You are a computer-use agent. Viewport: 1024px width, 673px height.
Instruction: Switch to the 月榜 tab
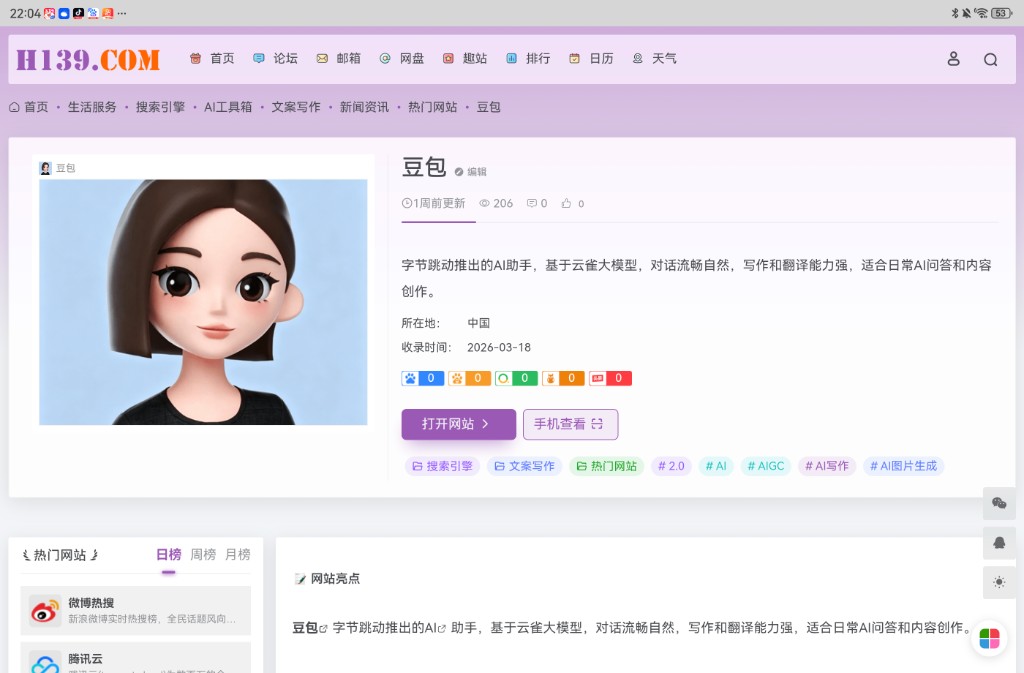tap(238, 555)
